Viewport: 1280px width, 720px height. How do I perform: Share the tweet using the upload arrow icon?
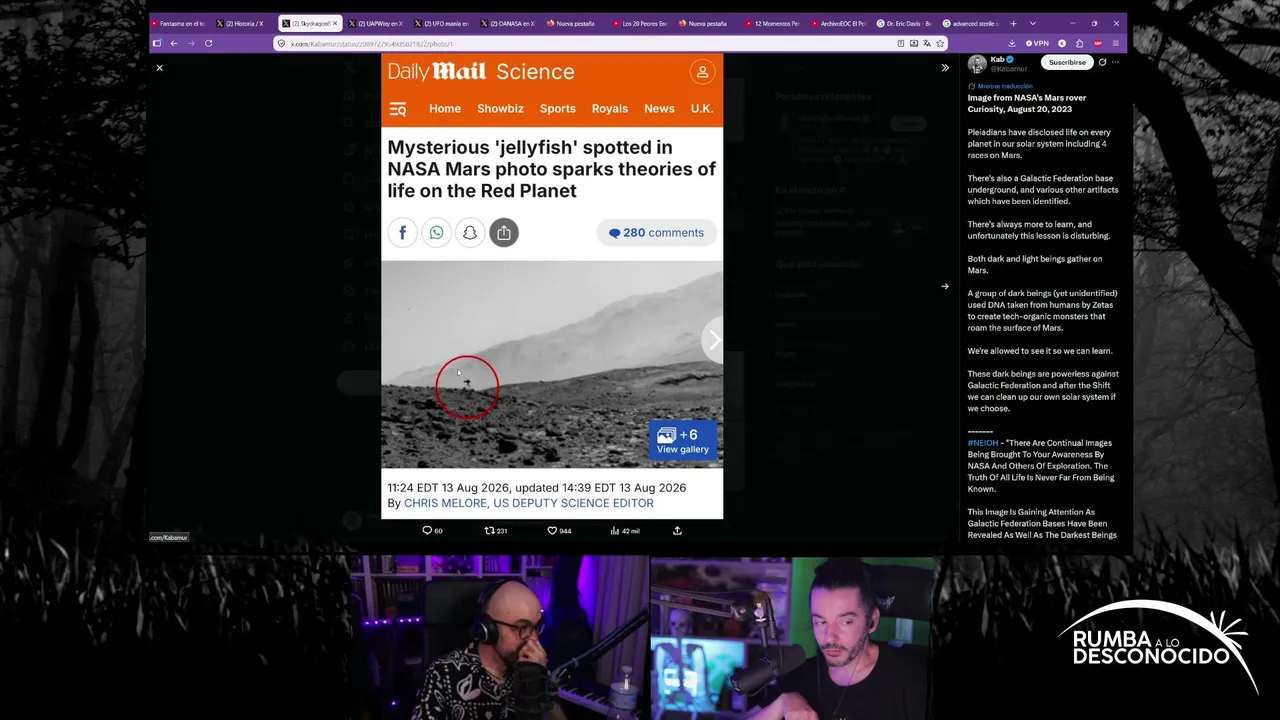(x=677, y=531)
